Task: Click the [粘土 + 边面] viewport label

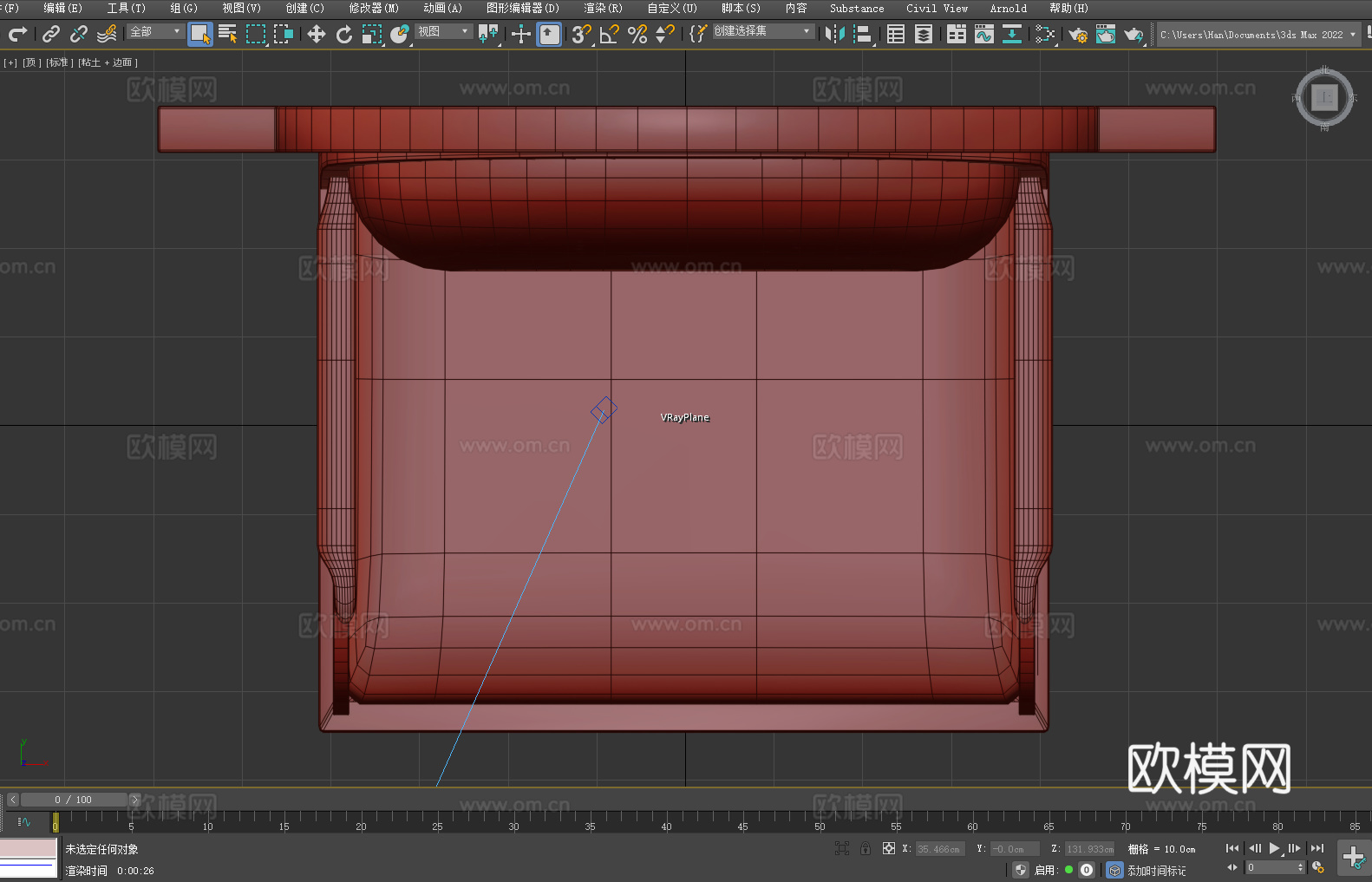Action: (108, 62)
